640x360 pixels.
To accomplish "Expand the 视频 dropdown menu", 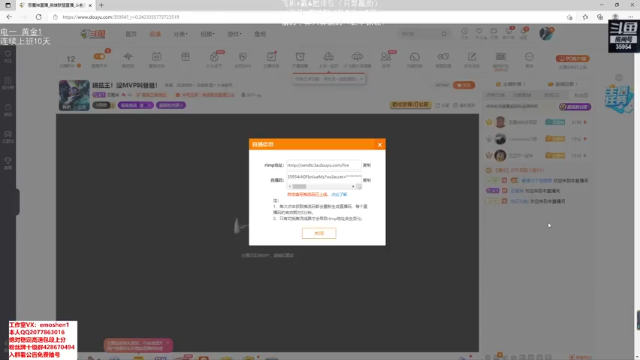I will point(207,34).
